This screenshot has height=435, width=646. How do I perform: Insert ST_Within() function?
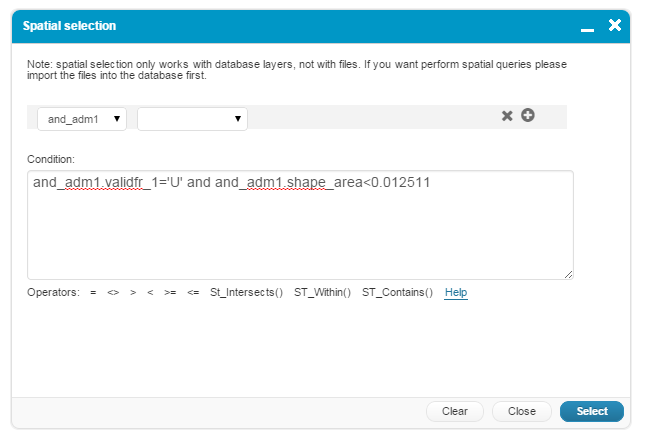point(322,293)
